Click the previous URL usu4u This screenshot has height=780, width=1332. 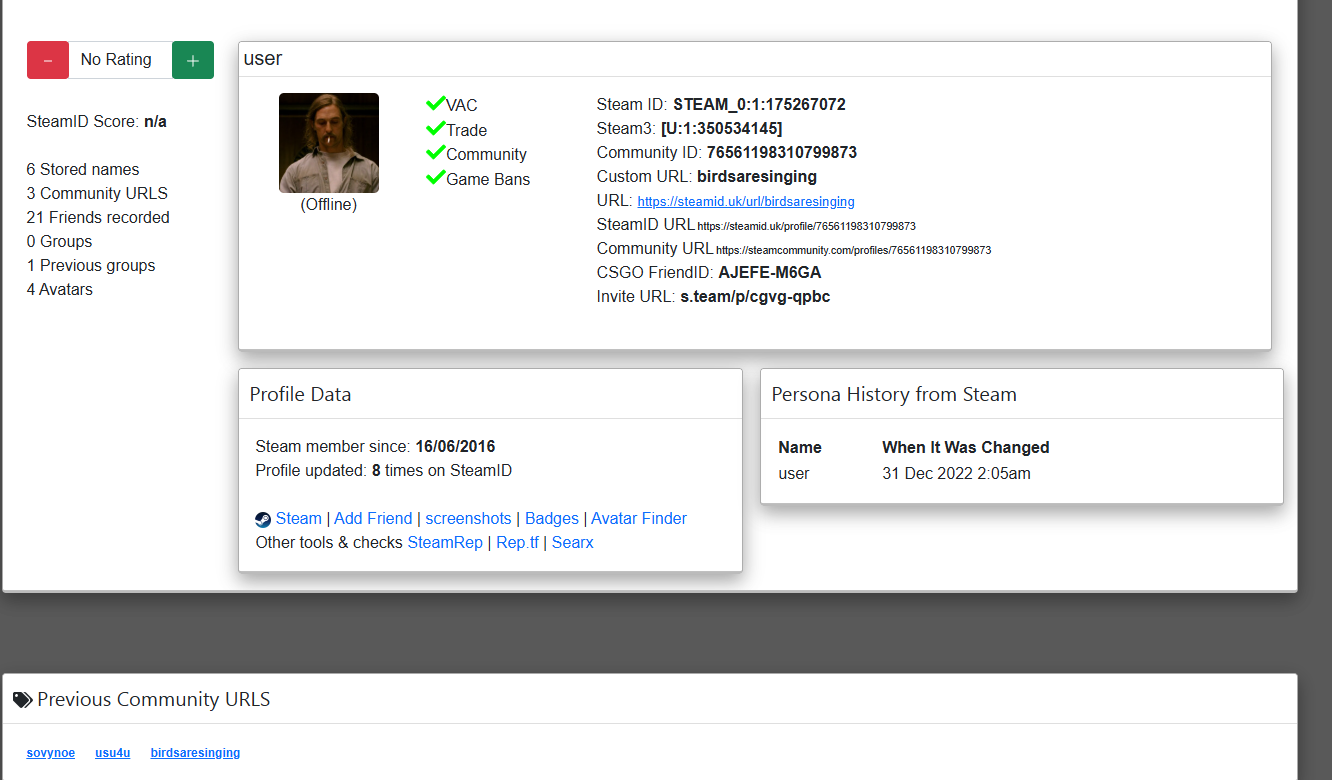click(113, 753)
